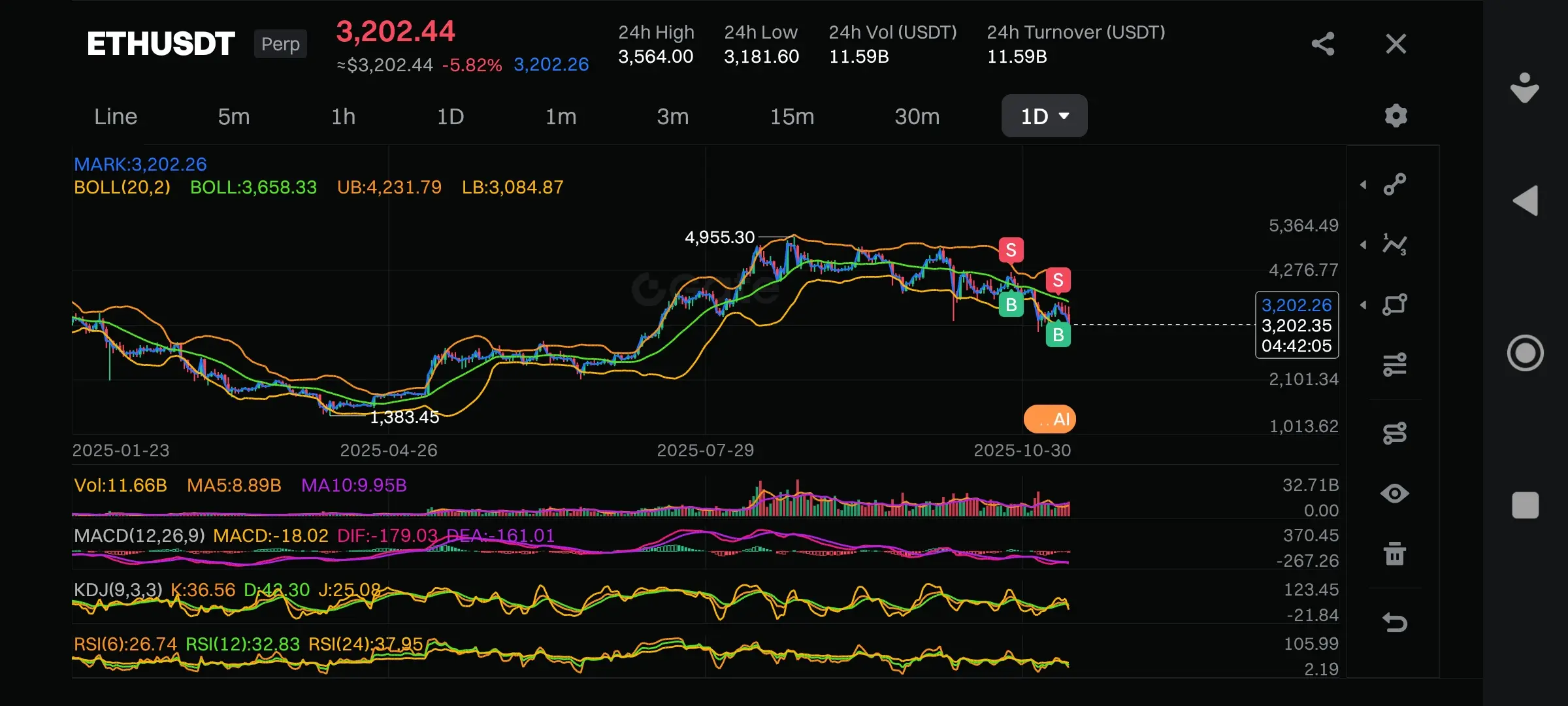The width and height of the screenshot is (1568, 706).
Task: Toggle the magnet lock drawing mode icon
Action: (x=1395, y=433)
